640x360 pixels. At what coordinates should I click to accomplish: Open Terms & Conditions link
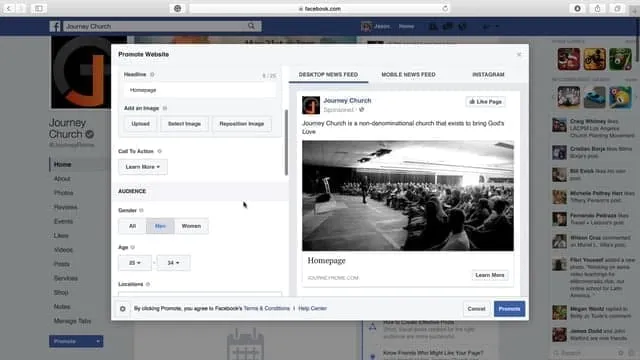(267, 309)
